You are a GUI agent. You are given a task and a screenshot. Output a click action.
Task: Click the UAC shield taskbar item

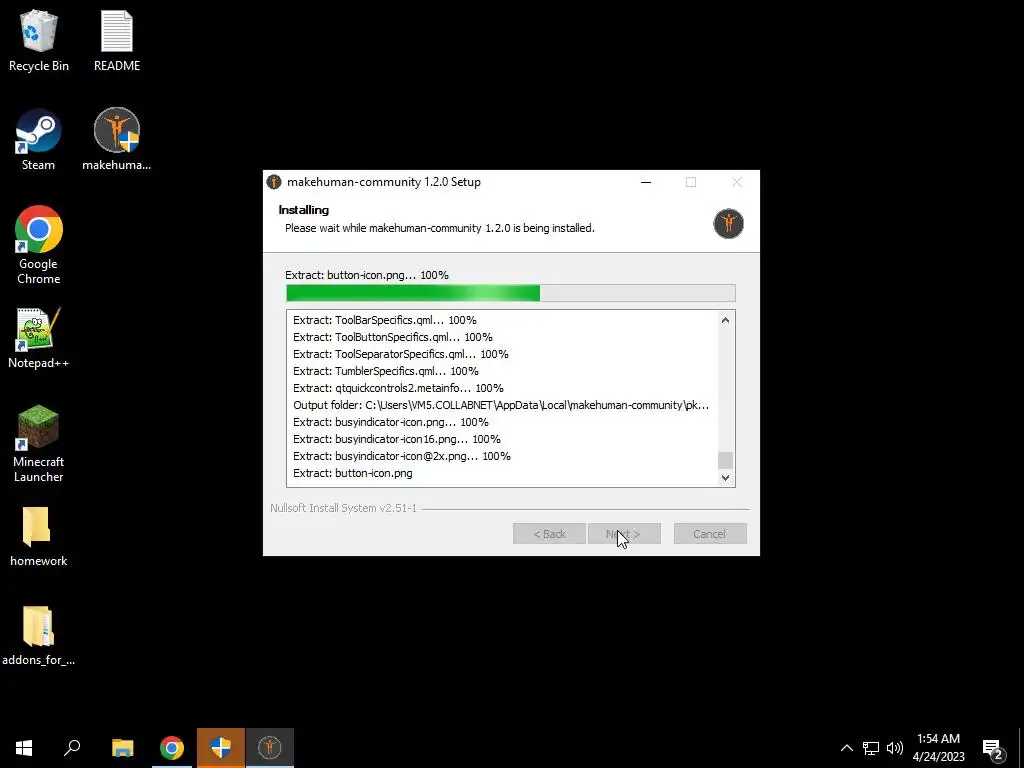[221, 748]
